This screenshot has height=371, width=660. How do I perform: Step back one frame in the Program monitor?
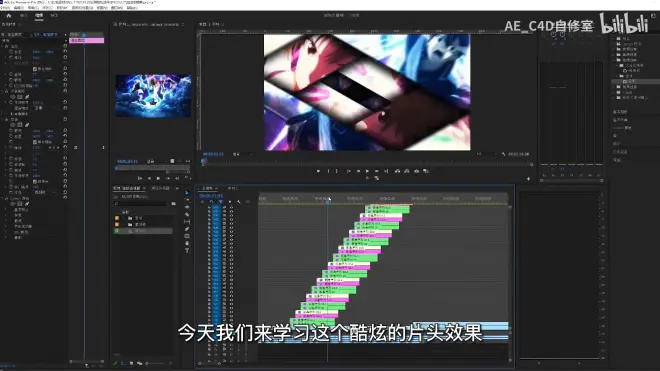point(358,171)
